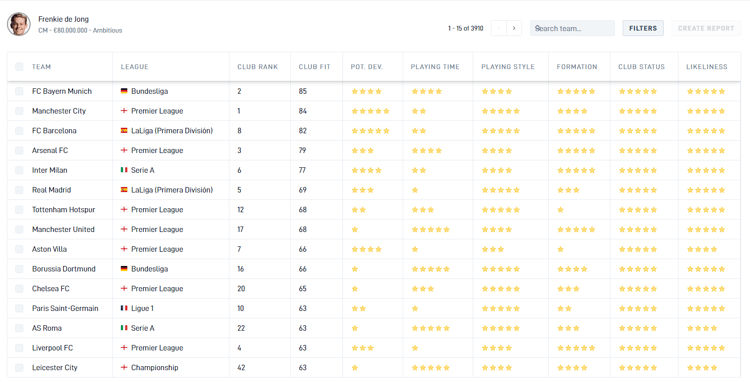The image size is (750, 382).
Task: Click the CREATE REPORT button
Action: pyautogui.click(x=706, y=28)
